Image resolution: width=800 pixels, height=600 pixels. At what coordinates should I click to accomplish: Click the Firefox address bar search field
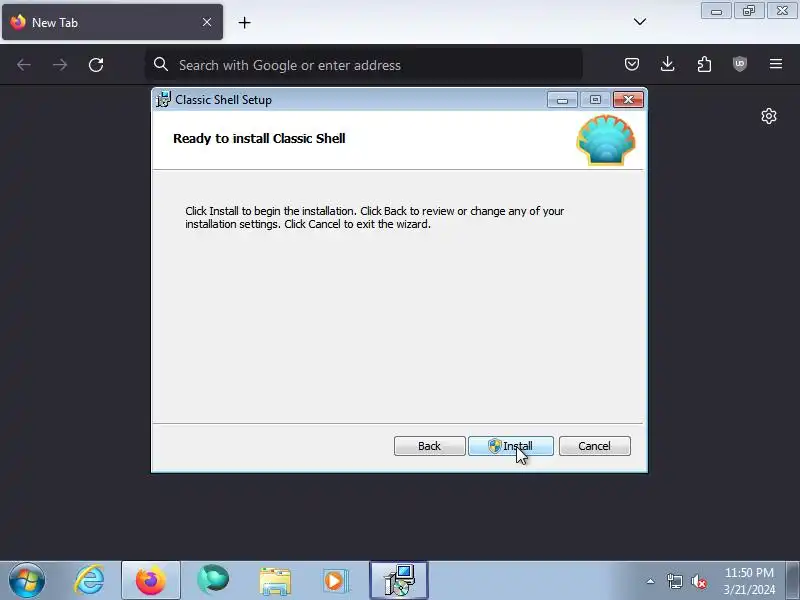(x=363, y=65)
